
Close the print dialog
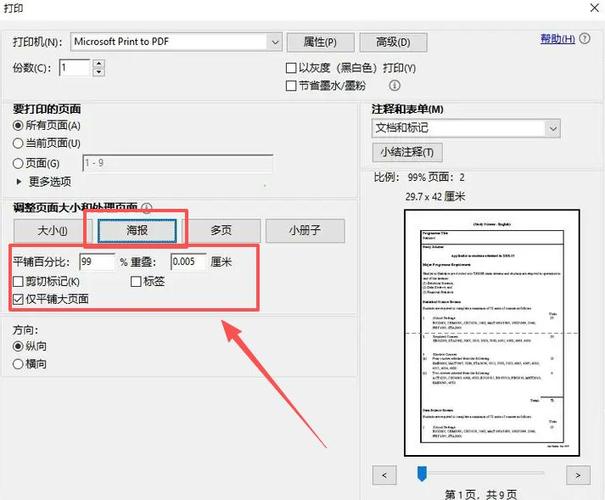[595, 8]
